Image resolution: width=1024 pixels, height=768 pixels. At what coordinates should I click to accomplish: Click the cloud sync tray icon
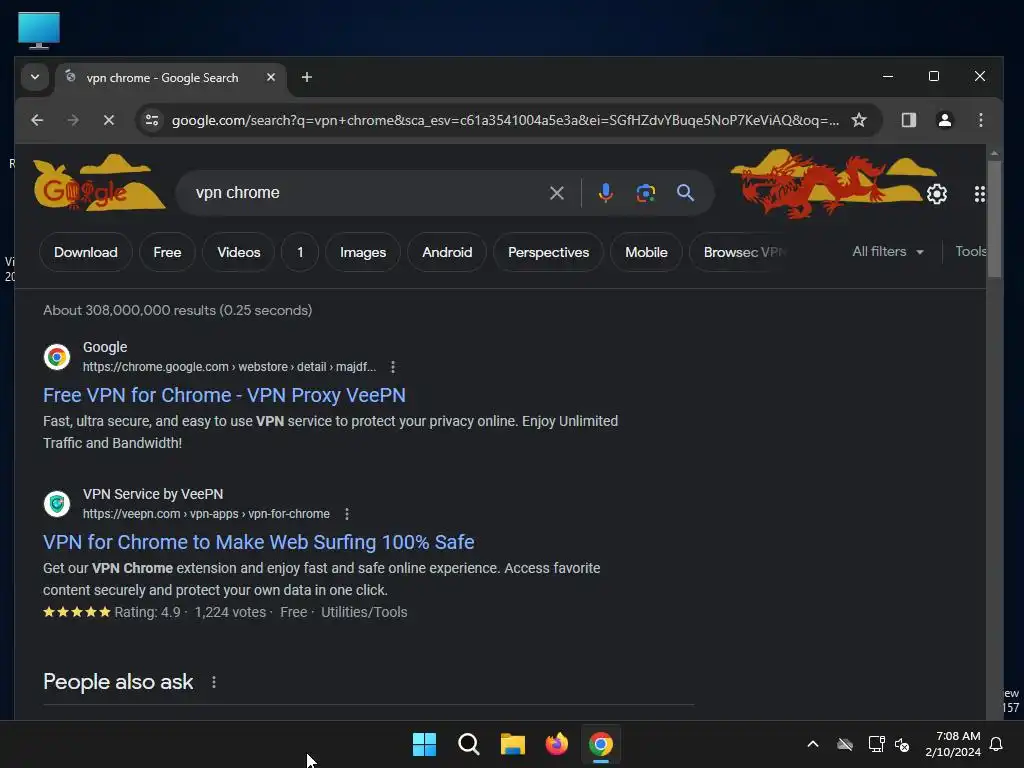coord(845,744)
